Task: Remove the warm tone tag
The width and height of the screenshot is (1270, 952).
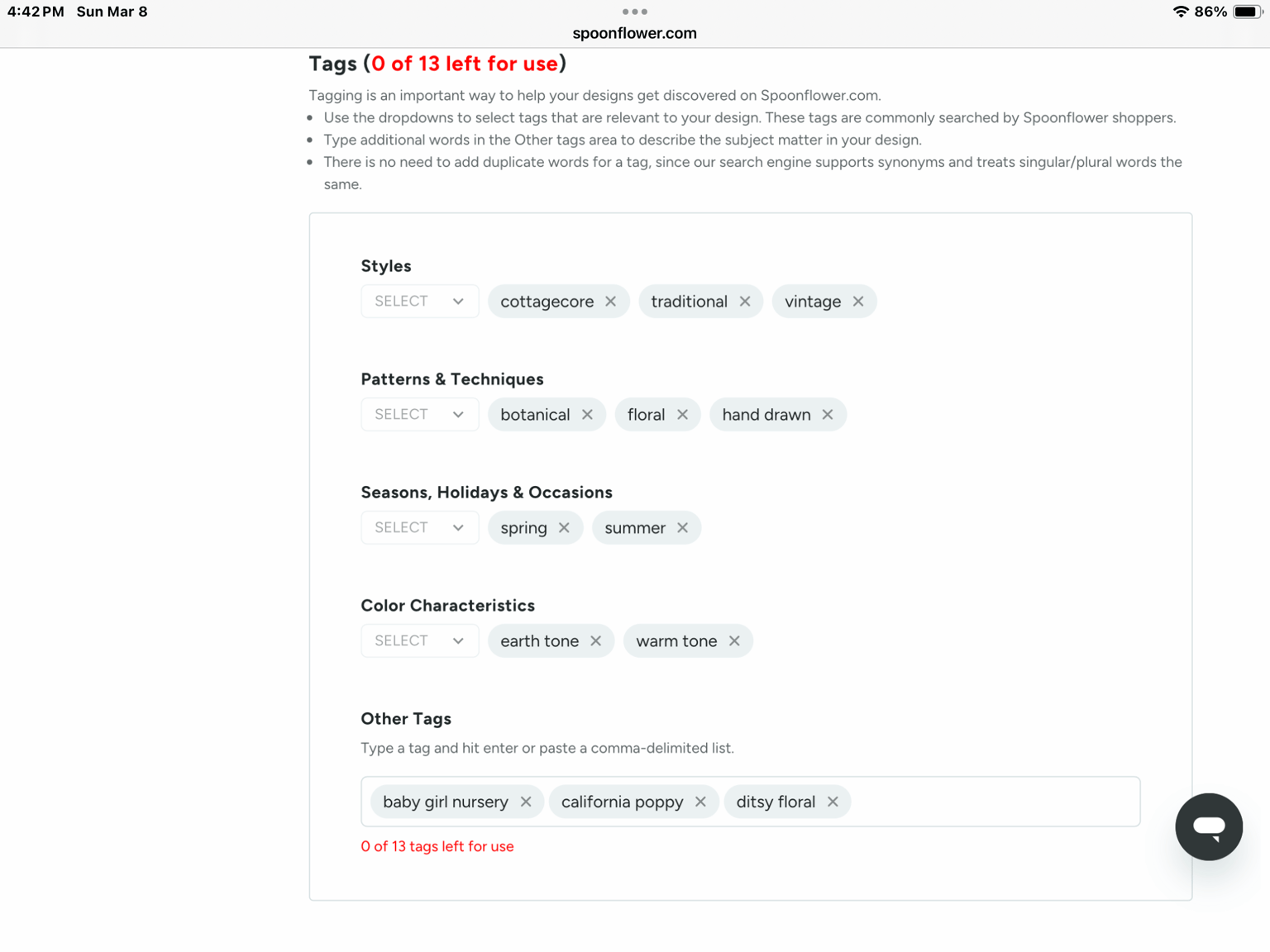Action: tap(734, 641)
